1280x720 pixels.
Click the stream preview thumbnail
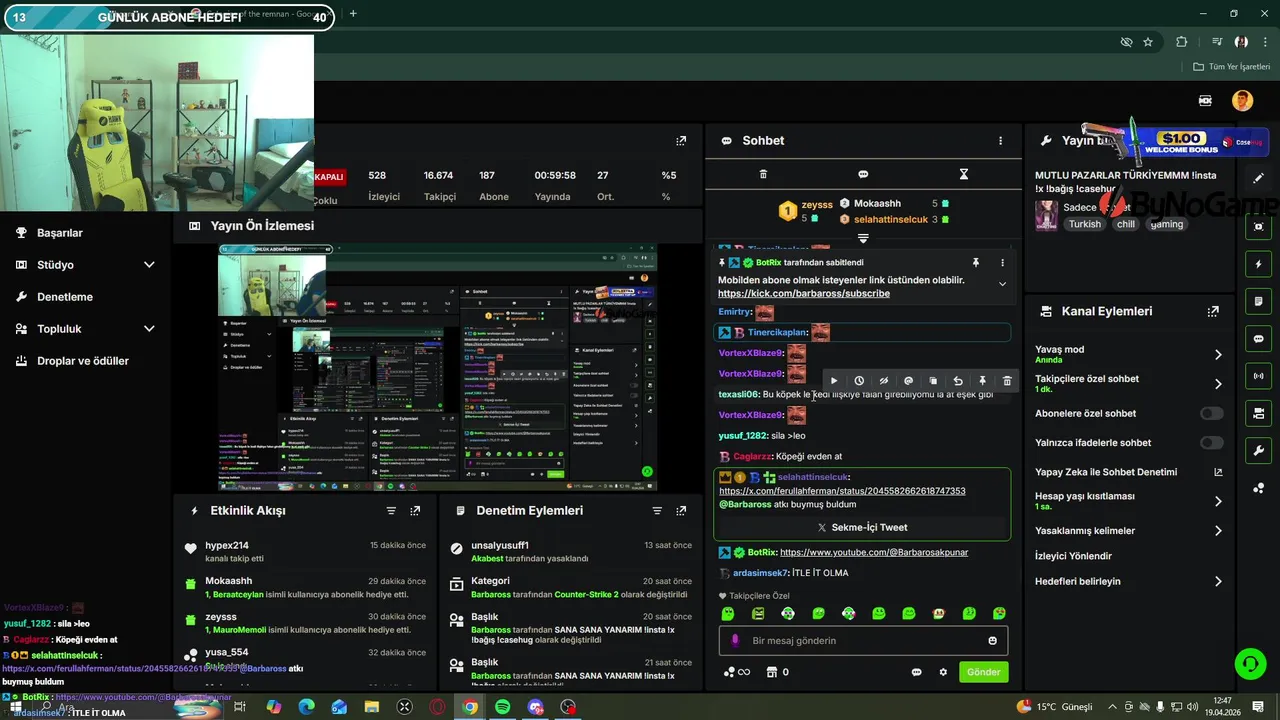(x=438, y=367)
